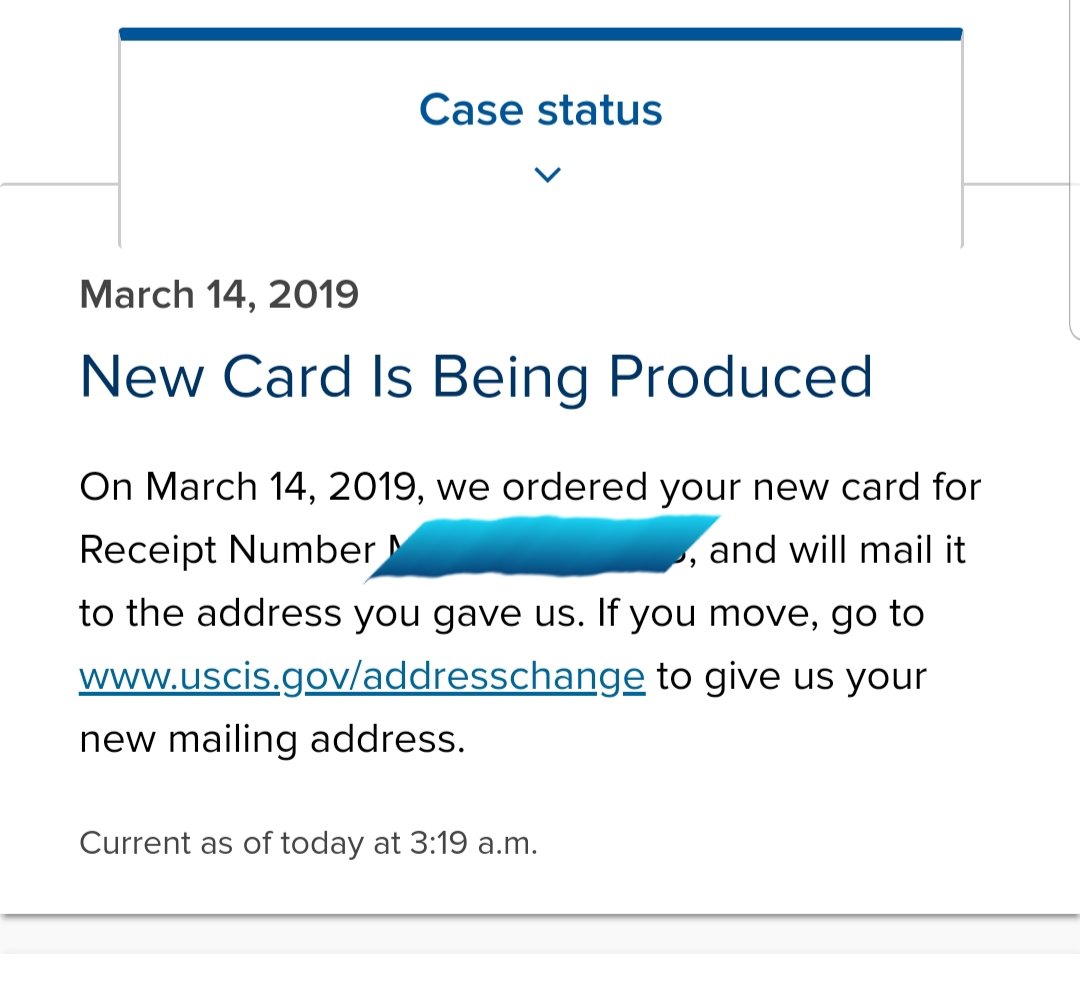Screen dimensions: 1080x994
Task: Click the March 14, 2019 date label
Action: 219,295
